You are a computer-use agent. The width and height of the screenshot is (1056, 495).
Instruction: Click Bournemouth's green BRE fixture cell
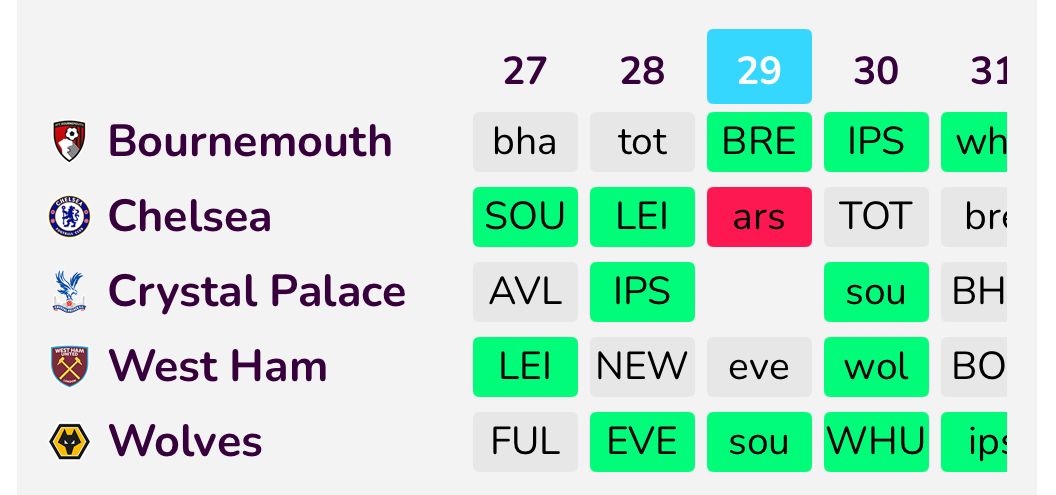click(x=759, y=141)
